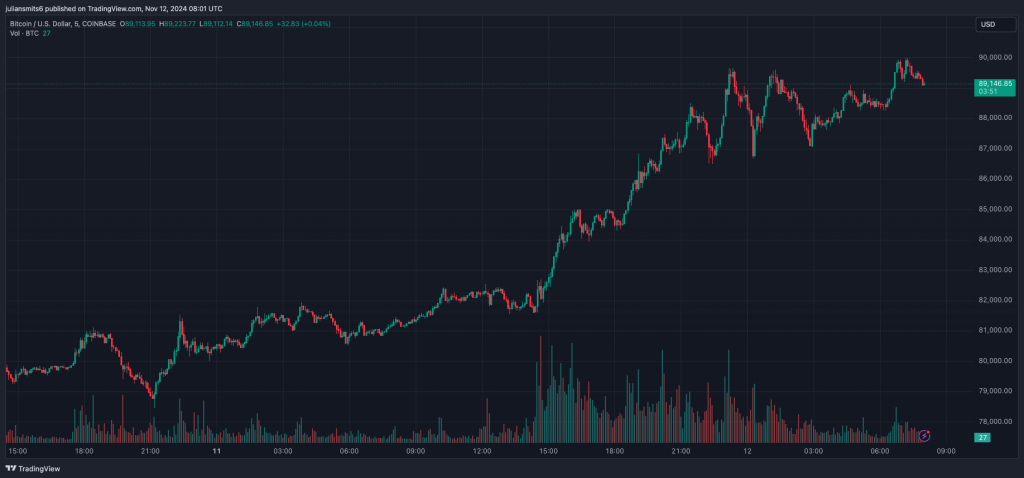Click the purple lightning event icon

[x=924, y=436]
